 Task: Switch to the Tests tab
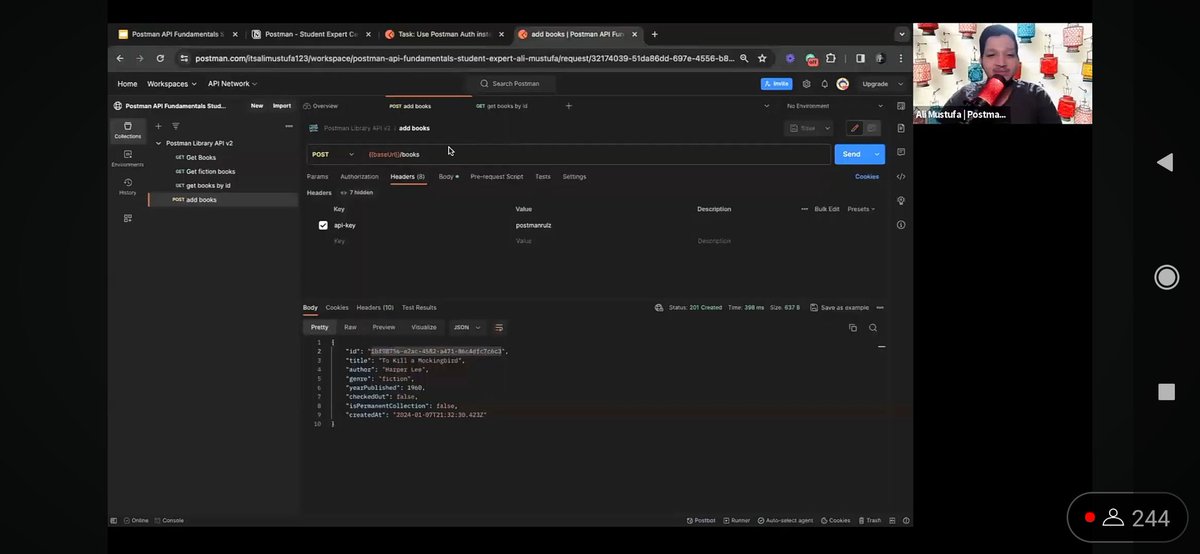tap(542, 176)
